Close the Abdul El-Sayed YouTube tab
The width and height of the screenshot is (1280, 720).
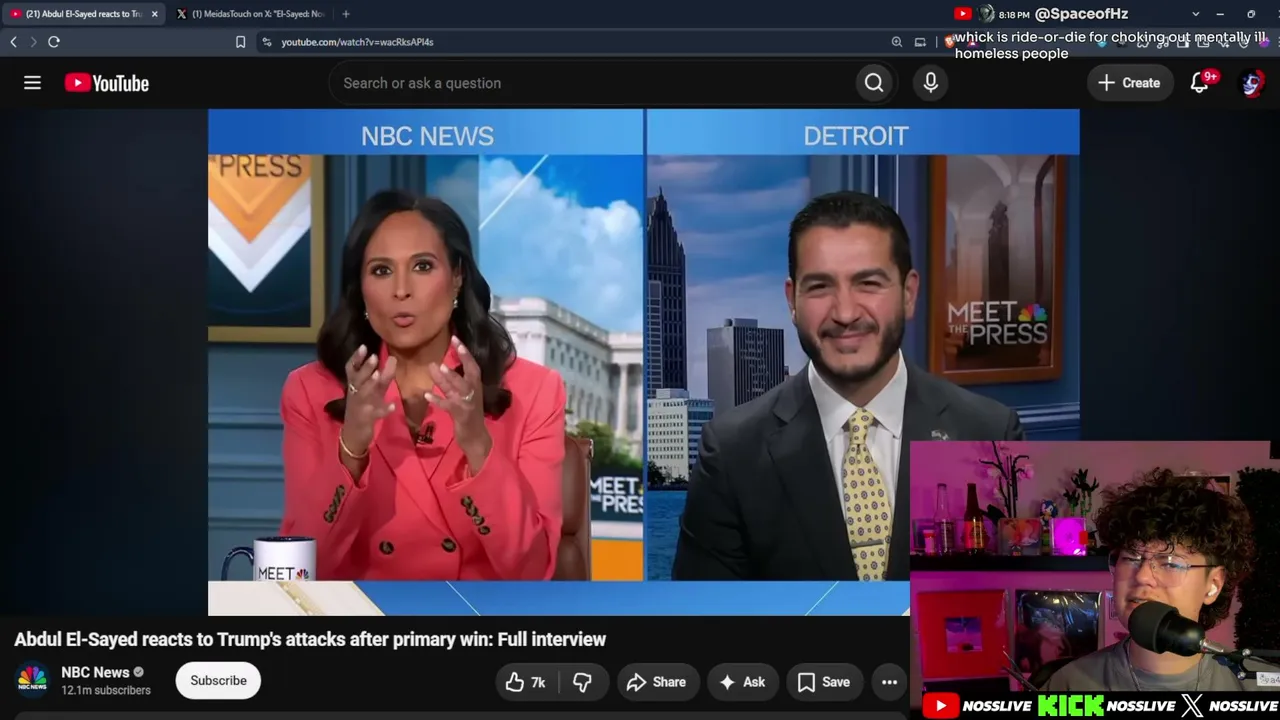[x=154, y=14]
